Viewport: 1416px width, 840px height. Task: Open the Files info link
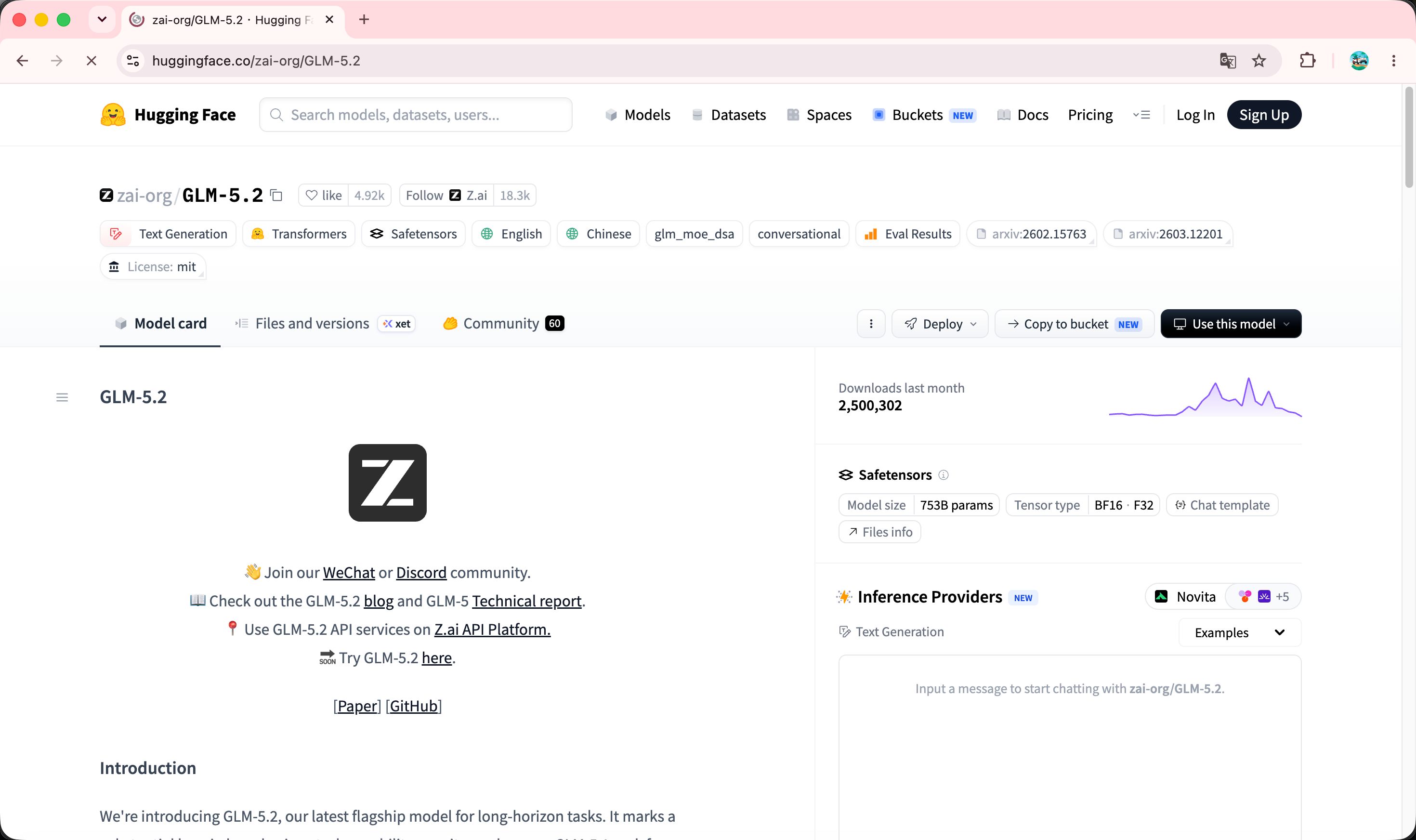coord(880,532)
